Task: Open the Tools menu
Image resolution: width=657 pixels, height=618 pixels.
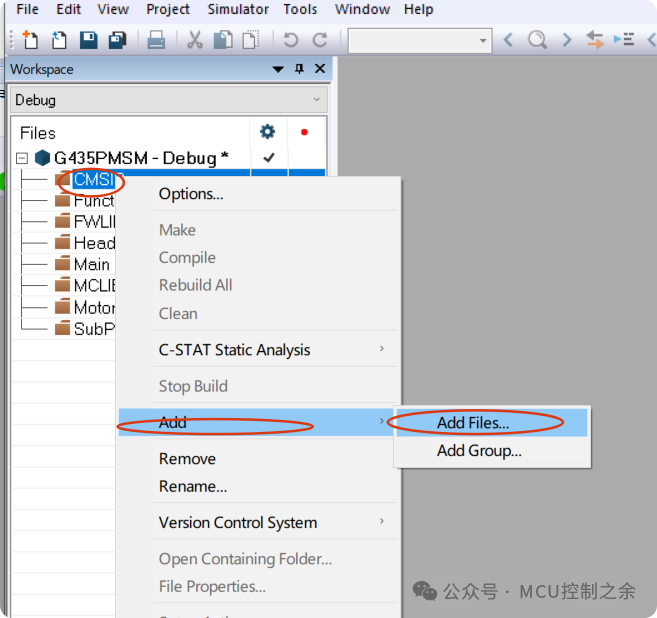Action: pos(300,9)
